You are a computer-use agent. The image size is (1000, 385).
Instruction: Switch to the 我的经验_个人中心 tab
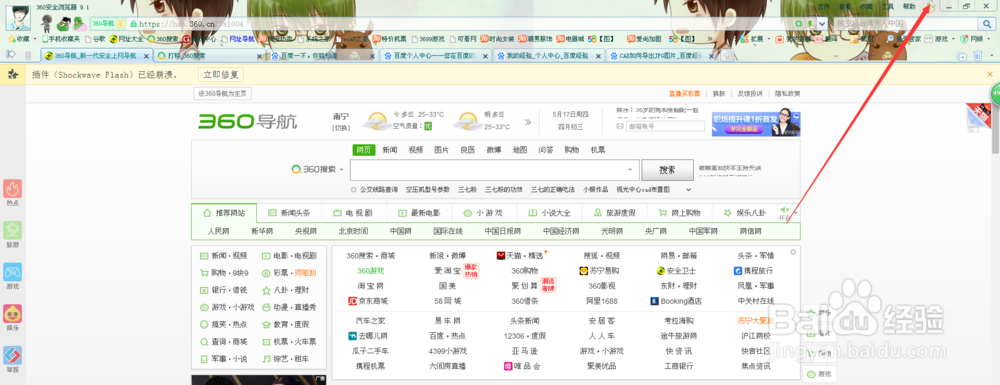549,56
